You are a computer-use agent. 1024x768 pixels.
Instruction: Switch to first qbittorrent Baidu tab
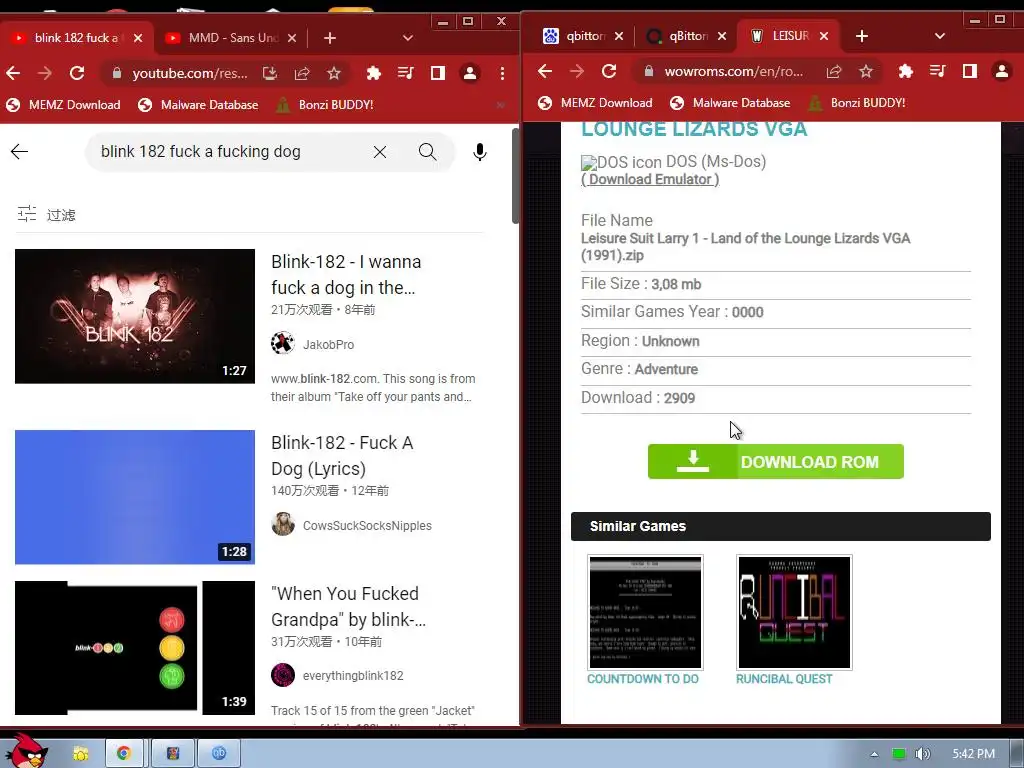click(x=583, y=36)
